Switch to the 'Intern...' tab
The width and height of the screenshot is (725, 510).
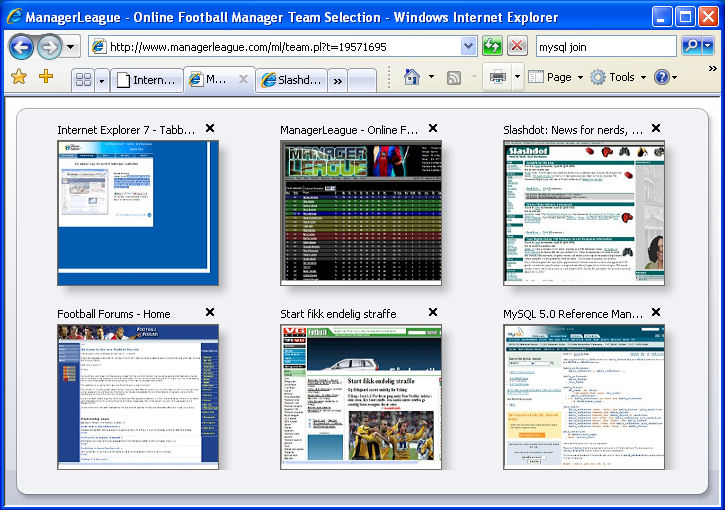click(147, 80)
